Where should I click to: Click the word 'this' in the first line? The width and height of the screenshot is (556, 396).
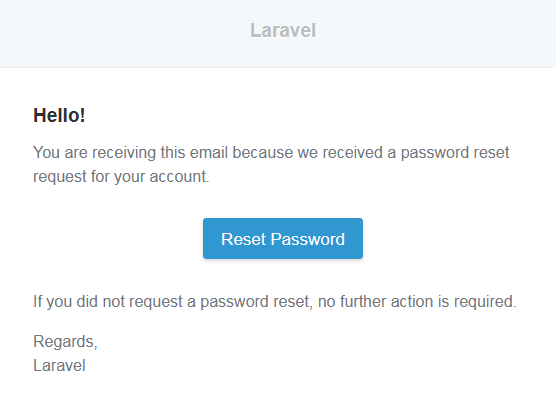(x=173, y=152)
